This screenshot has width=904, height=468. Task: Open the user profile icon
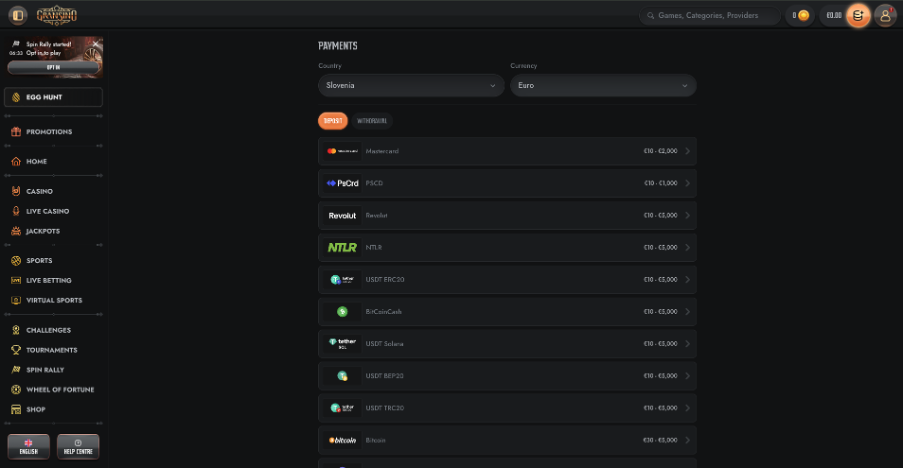click(885, 16)
